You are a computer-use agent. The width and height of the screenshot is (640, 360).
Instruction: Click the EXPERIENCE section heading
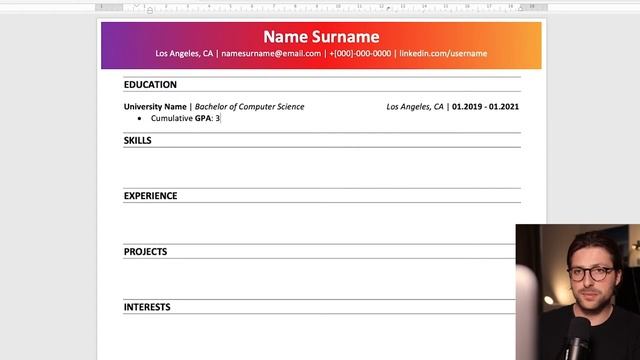(150, 196)
